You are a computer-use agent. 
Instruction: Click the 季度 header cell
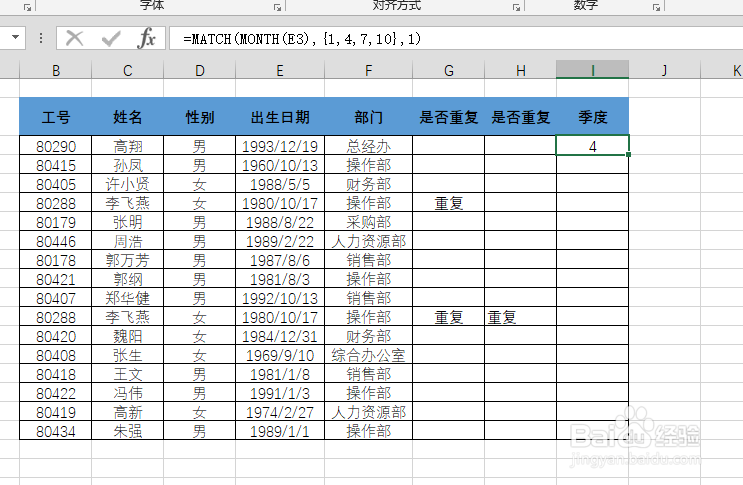[593, 117]
